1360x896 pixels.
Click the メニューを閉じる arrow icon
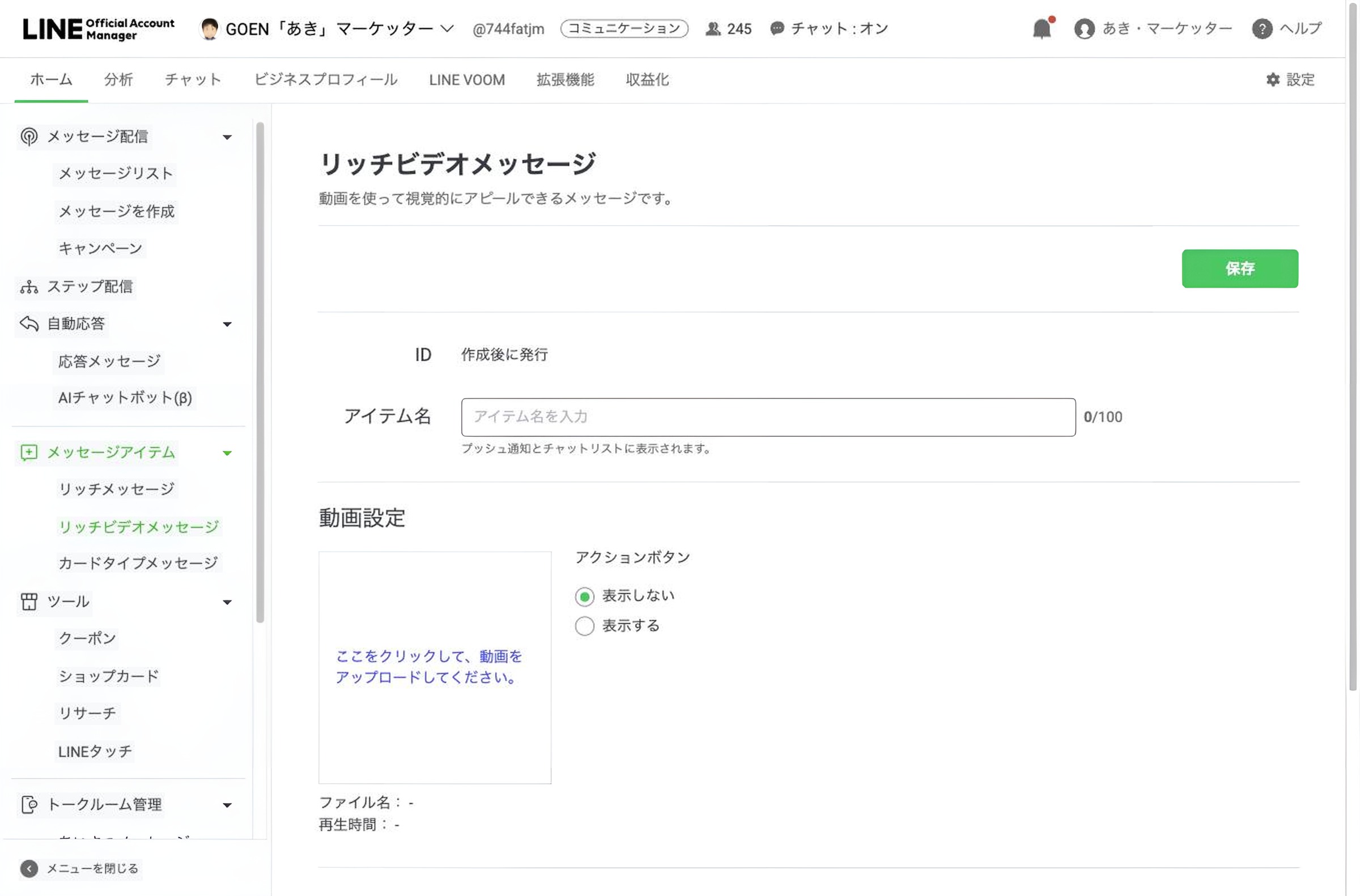(x=29, y=869)
